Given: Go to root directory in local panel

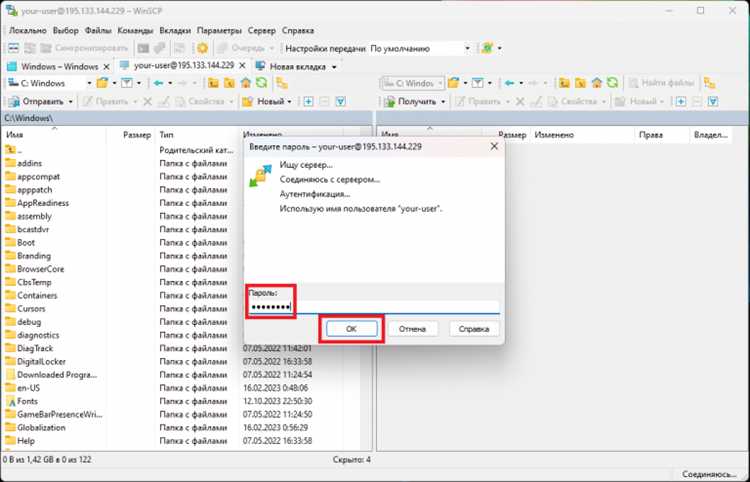Looking at the screenshot, I should pos(230,83).
